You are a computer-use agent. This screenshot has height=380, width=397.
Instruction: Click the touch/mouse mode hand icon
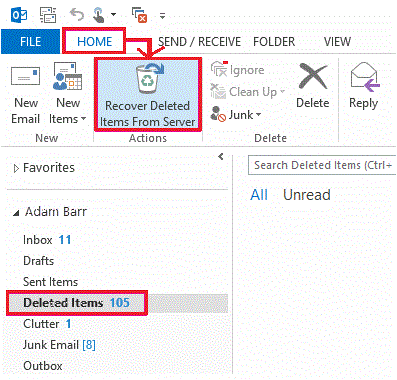coord(99,15)
